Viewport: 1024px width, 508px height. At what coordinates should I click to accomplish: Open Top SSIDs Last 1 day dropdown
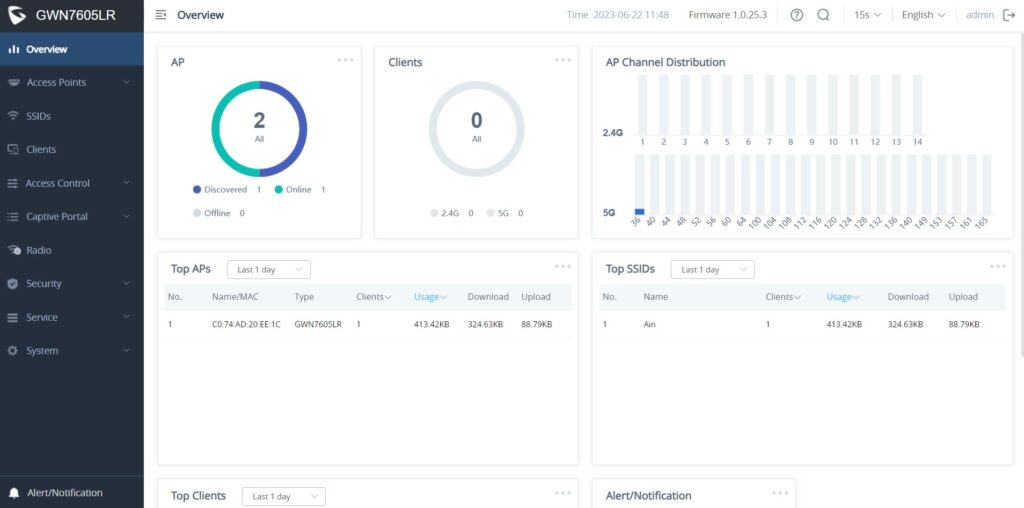pyautogui.click(x=712, y=270)
